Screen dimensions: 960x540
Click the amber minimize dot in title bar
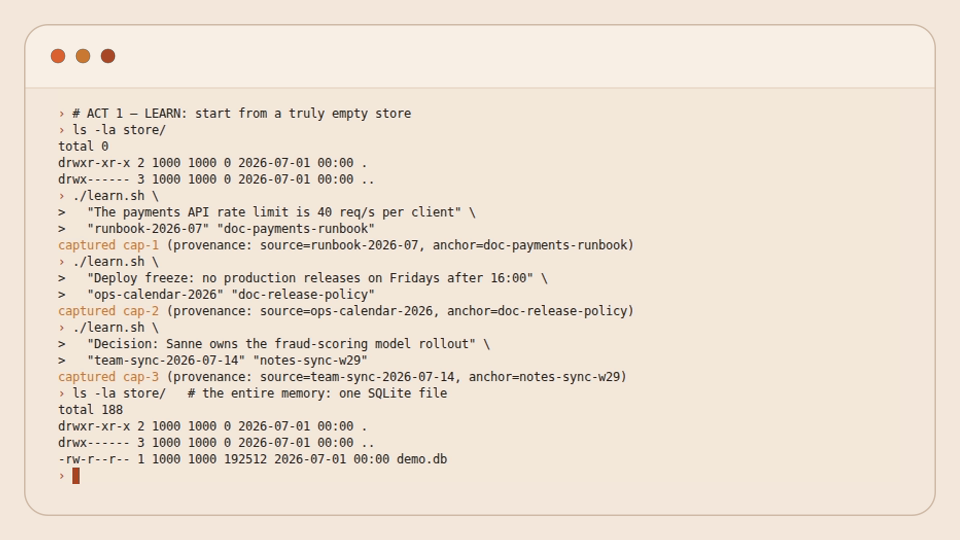83,56
